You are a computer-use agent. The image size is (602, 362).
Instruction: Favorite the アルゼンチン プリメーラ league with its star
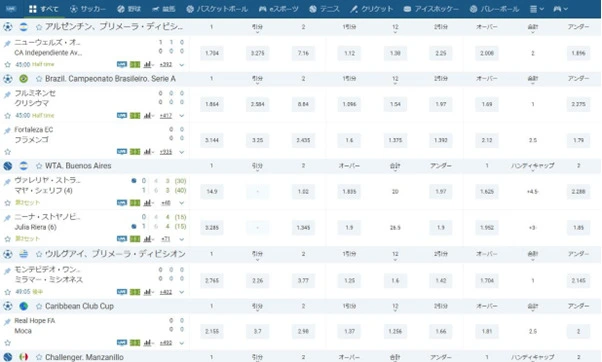click(39, 27)
